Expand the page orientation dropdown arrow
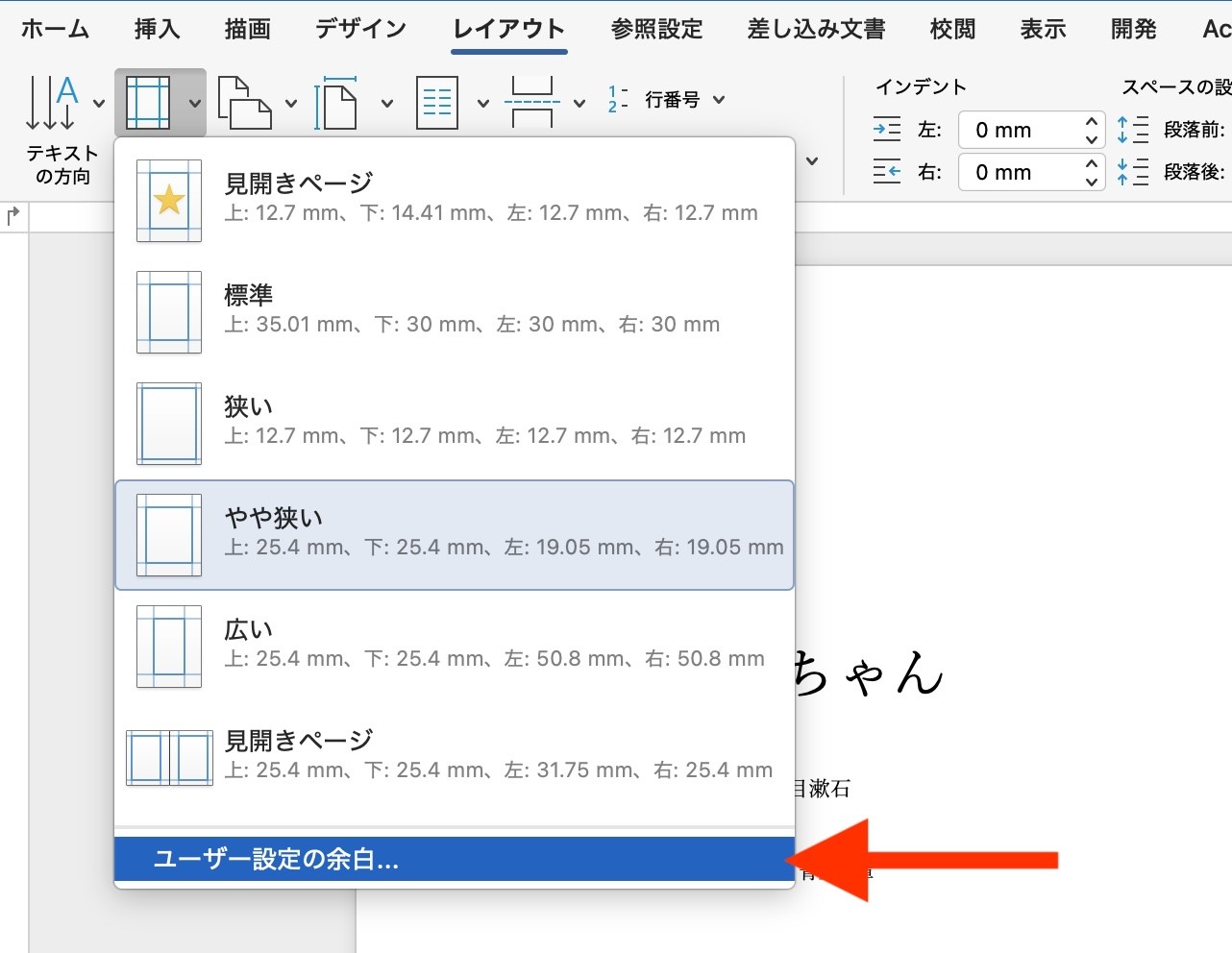This screenshot has height=953, width=1232. click(x=291, y=103)
